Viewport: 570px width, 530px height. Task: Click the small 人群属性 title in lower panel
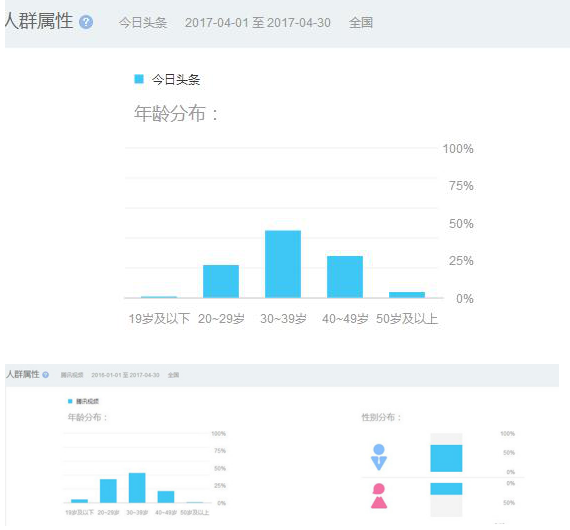coord(23,374)
